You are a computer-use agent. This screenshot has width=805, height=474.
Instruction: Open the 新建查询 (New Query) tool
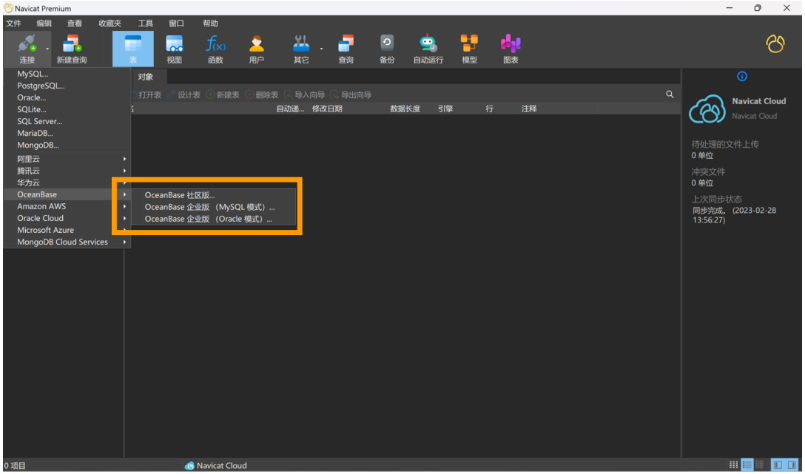click(72, 49)
